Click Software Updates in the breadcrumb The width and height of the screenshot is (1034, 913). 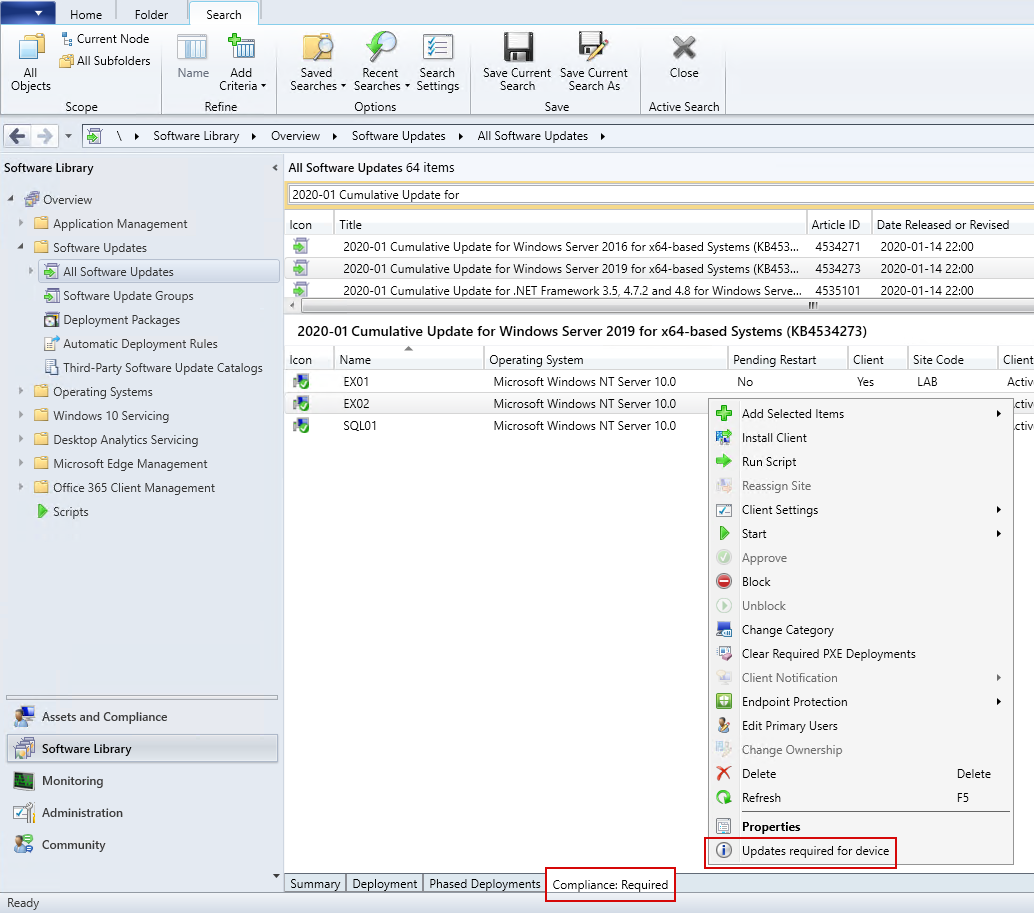pyautogui.click(x=398, y=136)
